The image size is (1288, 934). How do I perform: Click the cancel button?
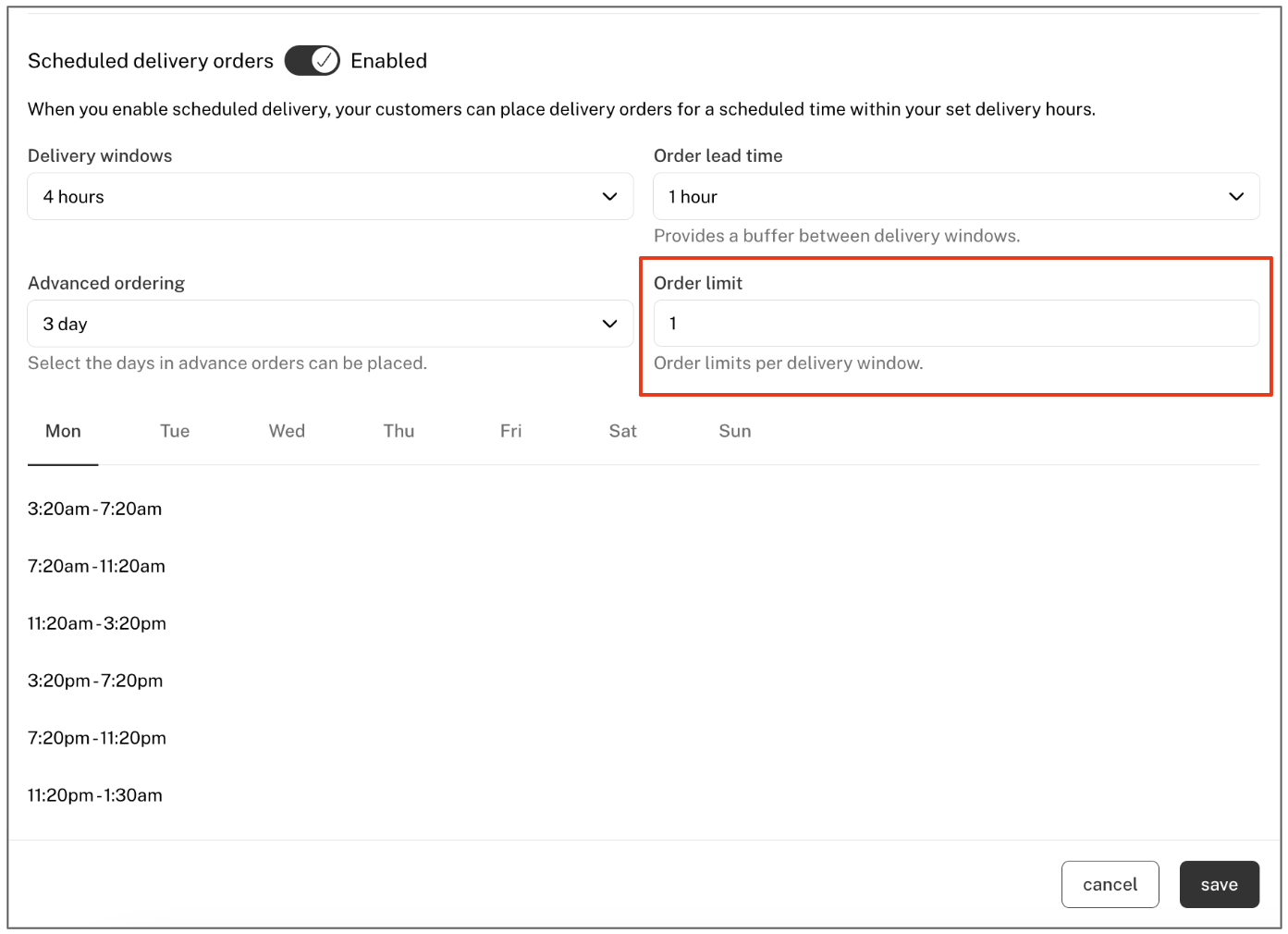pos(1110,885)
